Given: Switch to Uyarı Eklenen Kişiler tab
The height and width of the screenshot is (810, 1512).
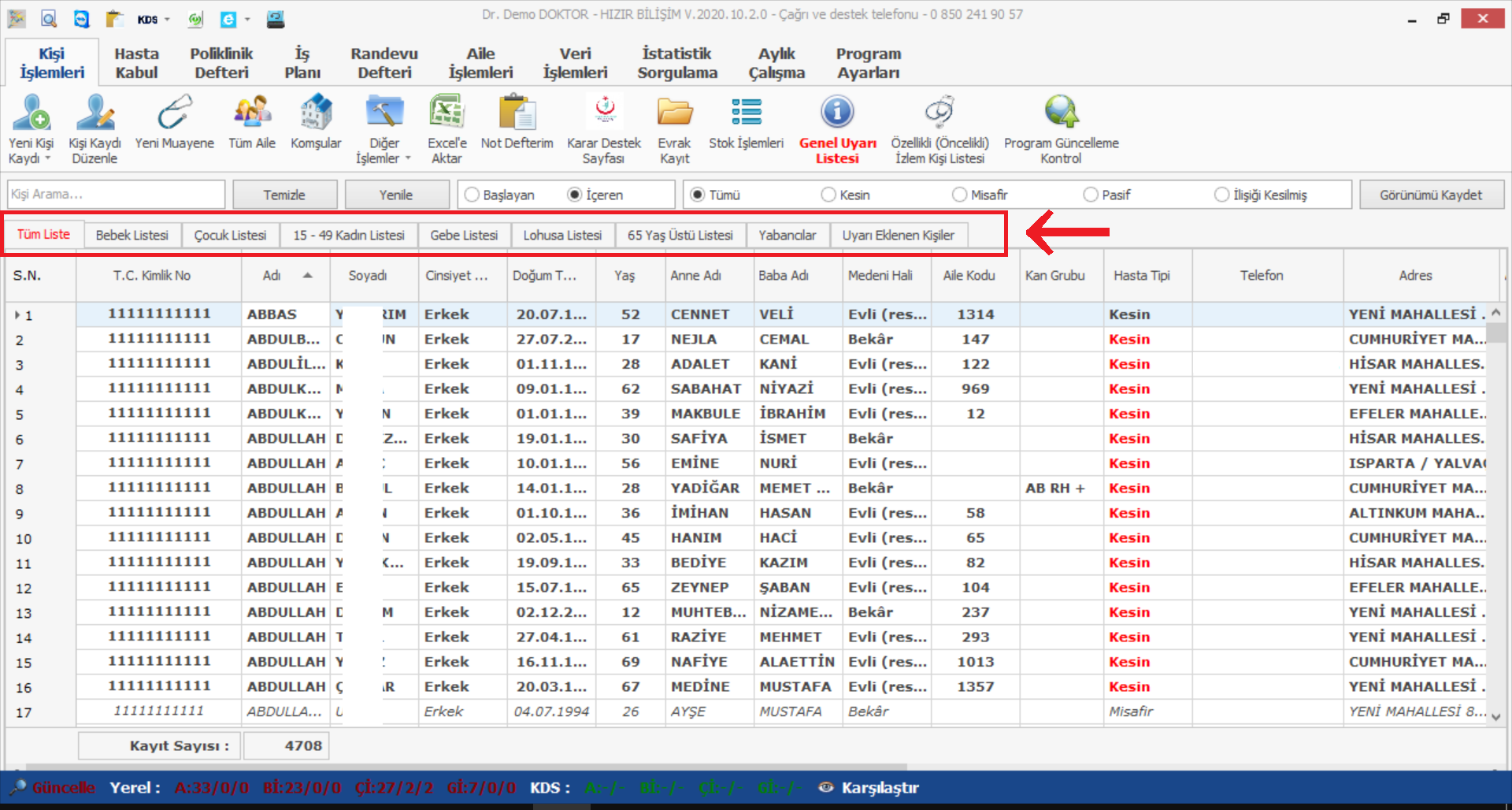Looking at the screenshot, I should pos(899,236).
